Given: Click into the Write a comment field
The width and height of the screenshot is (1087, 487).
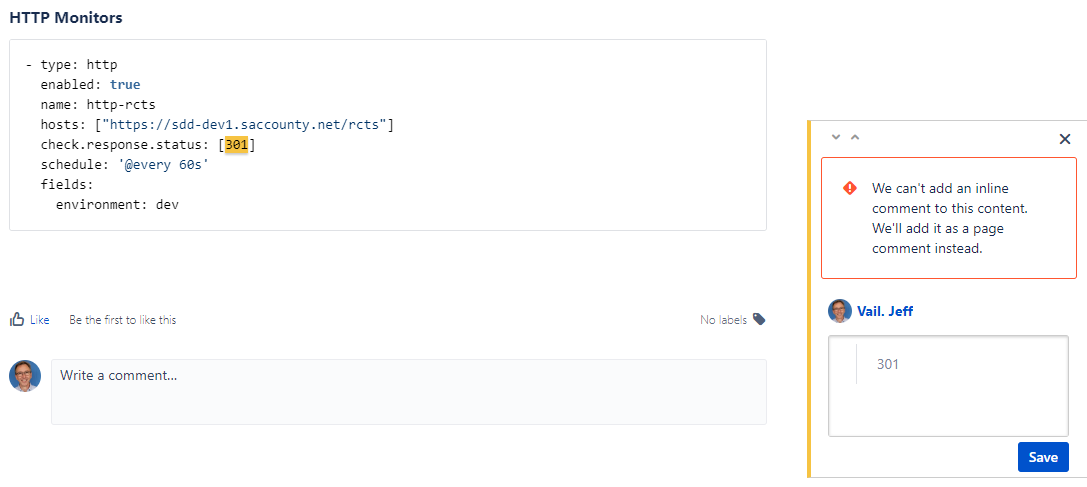Looking at the screenshot, I should click(409, 392).
